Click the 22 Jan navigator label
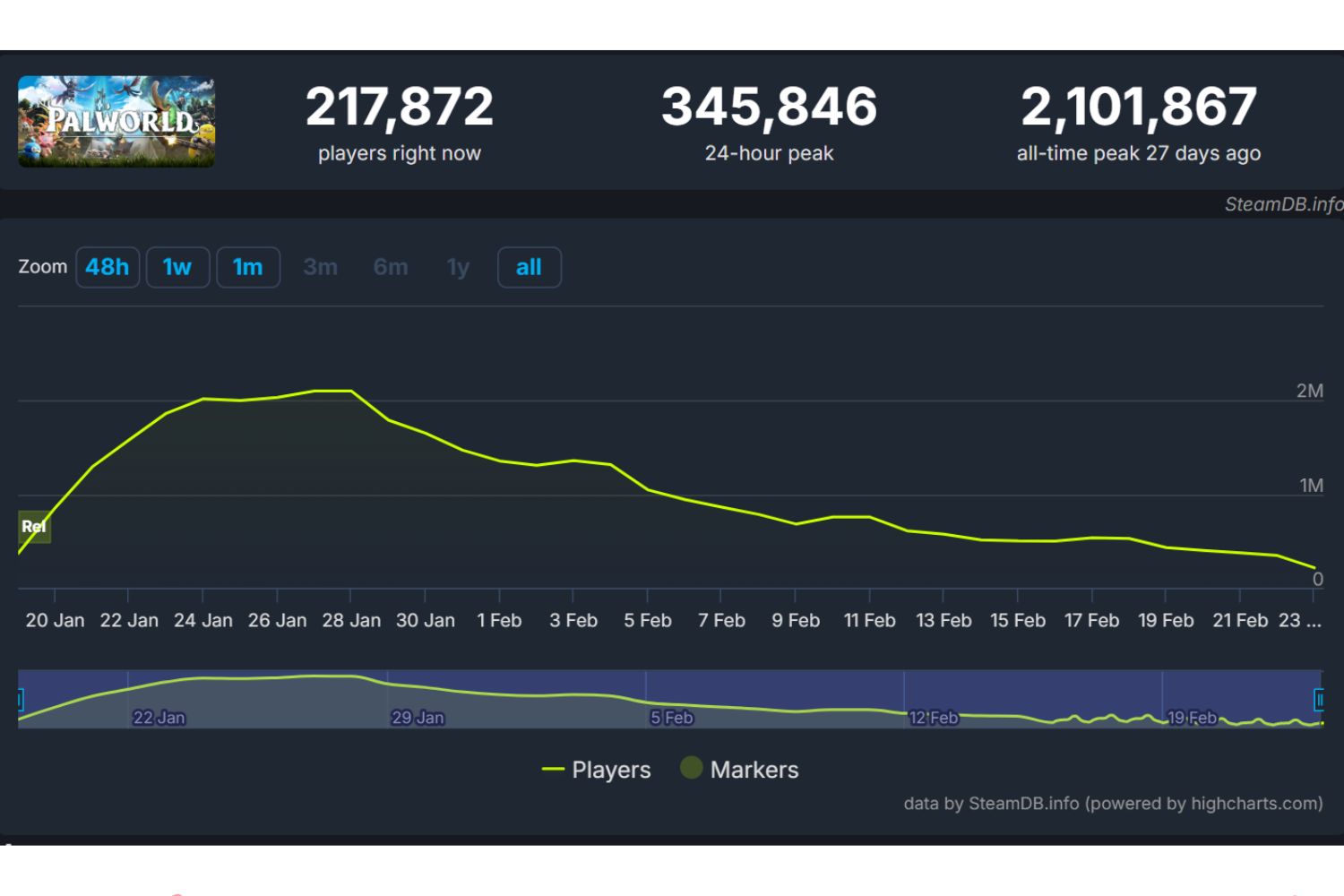 pyautogui.click(x=159, y=718)
